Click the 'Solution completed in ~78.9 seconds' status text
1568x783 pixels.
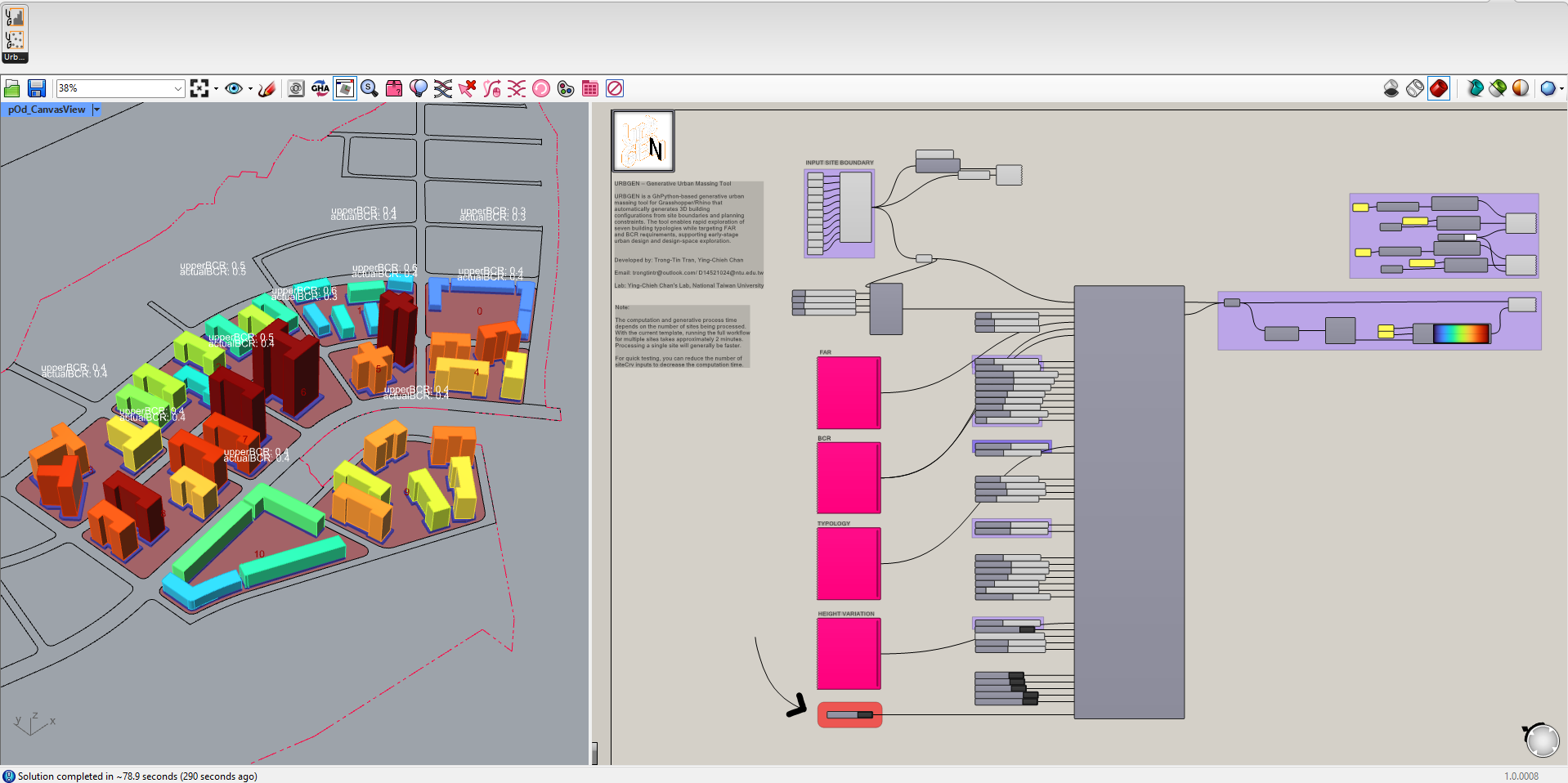point(137,776)
